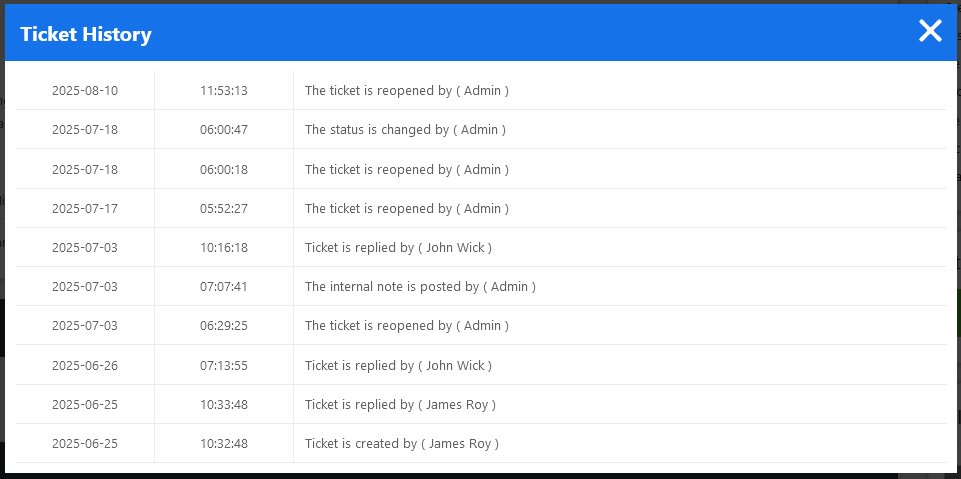Click the 10:32:48 time cell
The width and height of the screenshot is (961, 479).
click(x=224, y=444)
